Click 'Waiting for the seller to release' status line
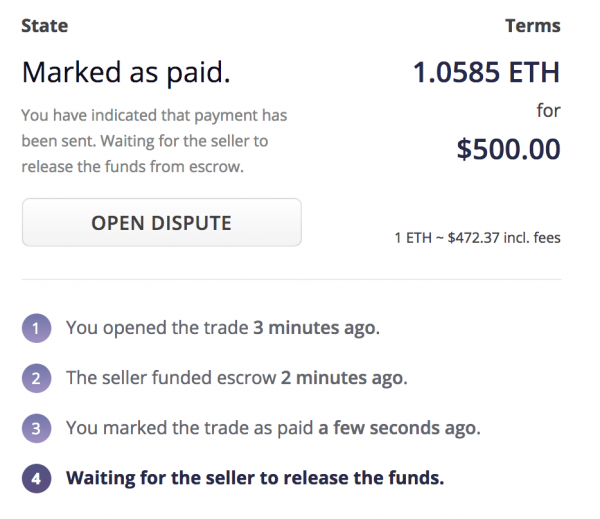Image resolution: width=600 pixels, height=519 pixels. (x=254, y=477)
